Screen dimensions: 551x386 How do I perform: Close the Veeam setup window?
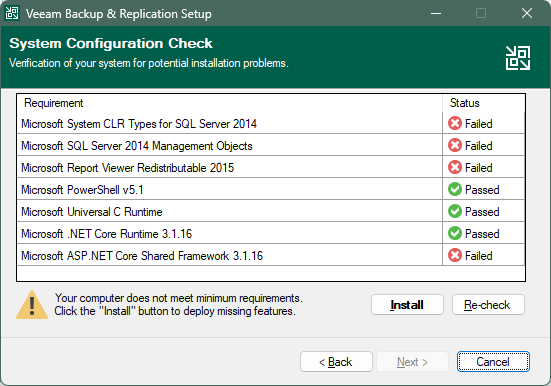(527, 13)
